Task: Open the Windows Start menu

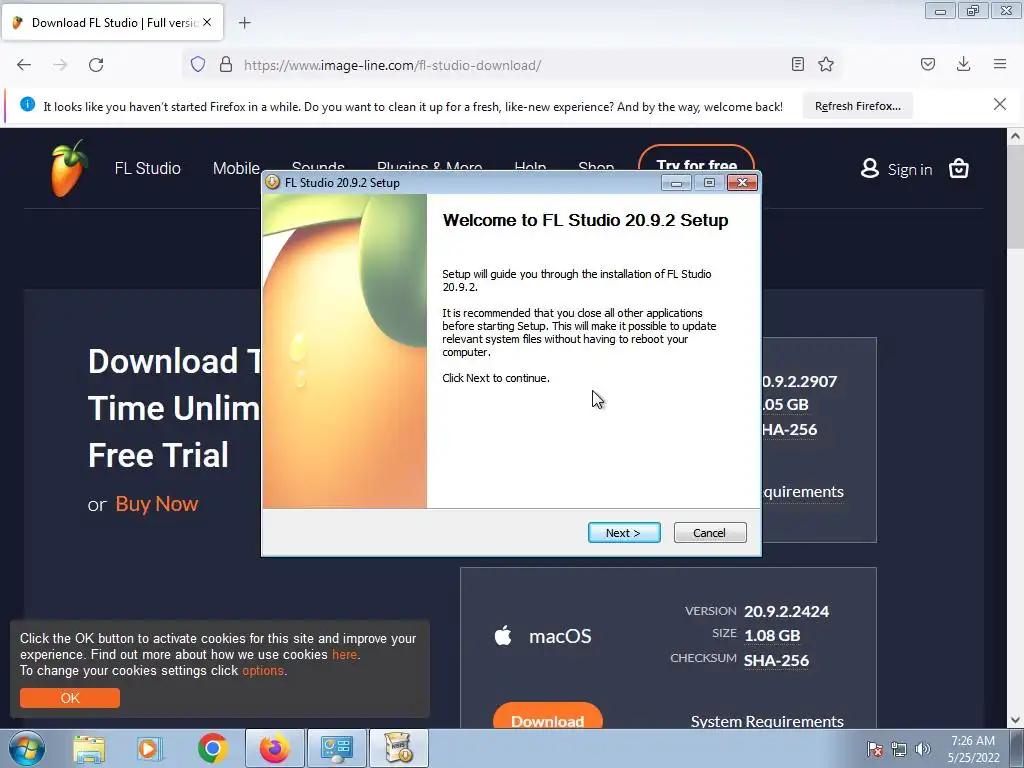Action: (27, 748)
